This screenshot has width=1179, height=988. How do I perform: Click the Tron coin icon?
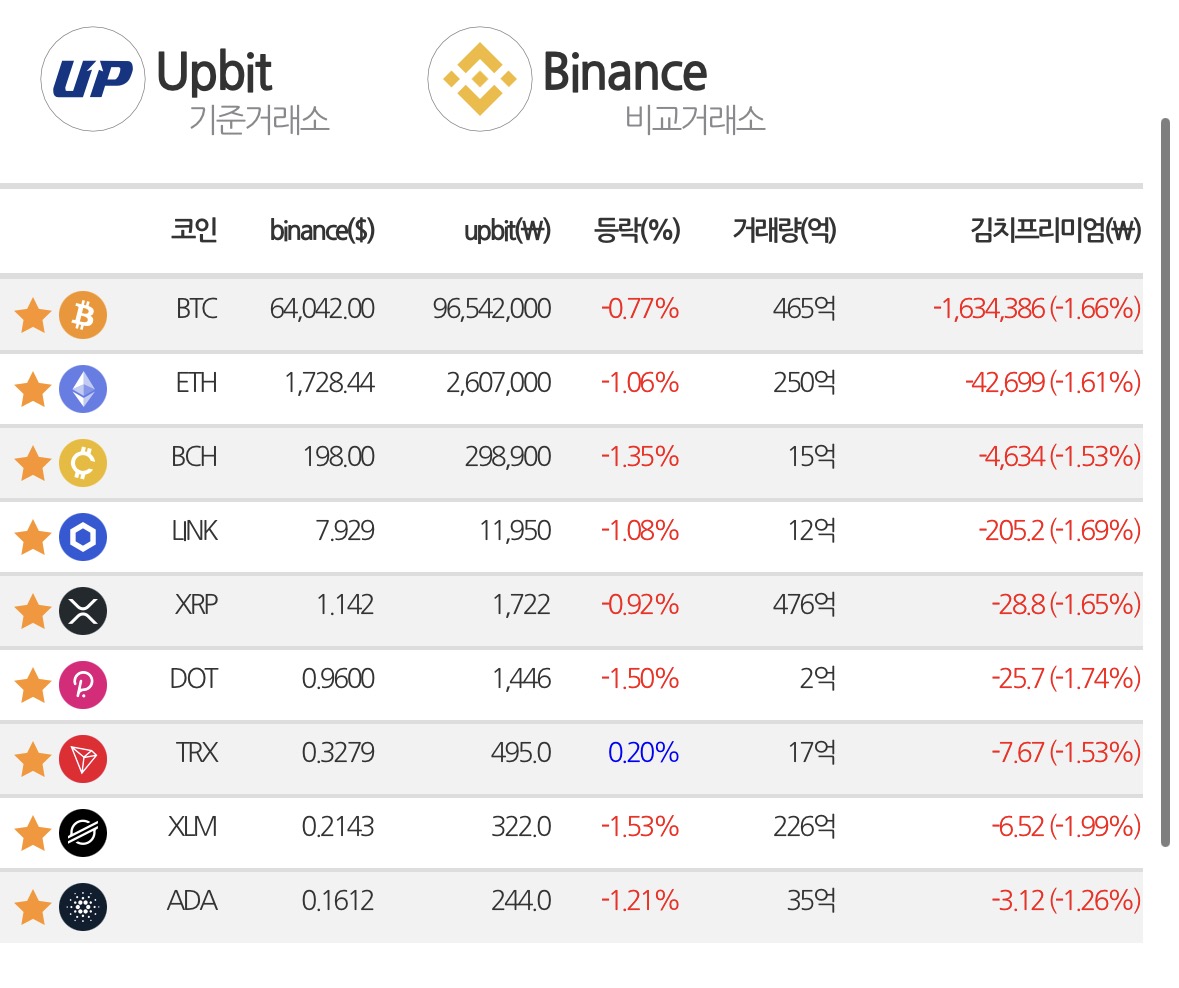83,759
